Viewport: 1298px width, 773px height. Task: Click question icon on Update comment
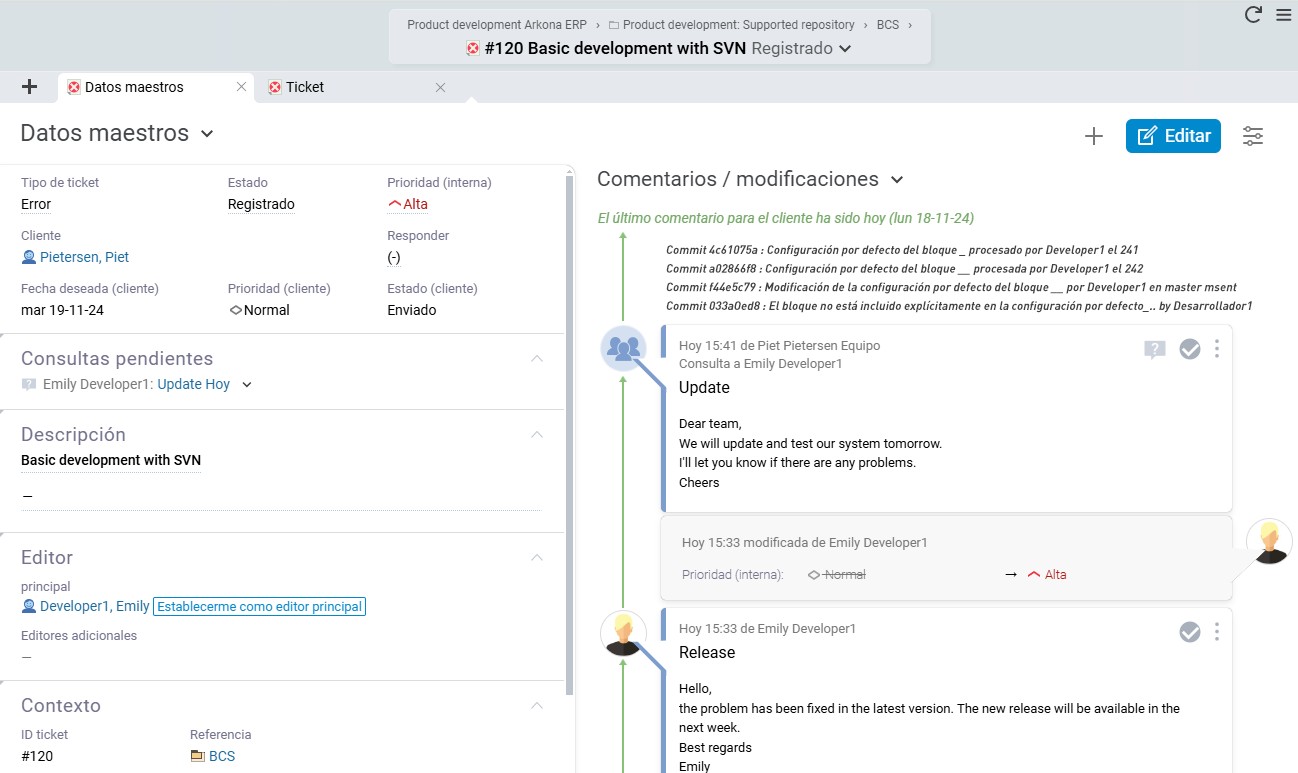(x=1155, y=349)
